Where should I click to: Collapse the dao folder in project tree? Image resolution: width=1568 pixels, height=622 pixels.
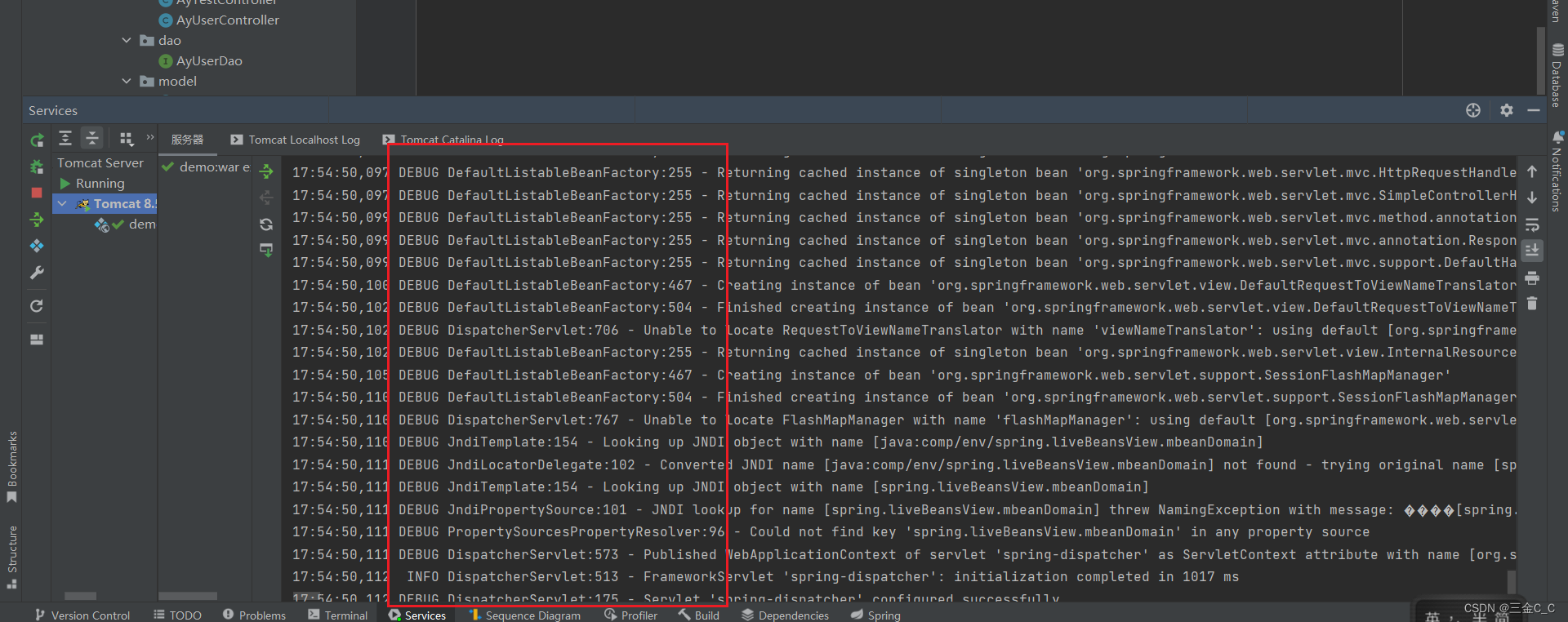(x=127, y=40)
